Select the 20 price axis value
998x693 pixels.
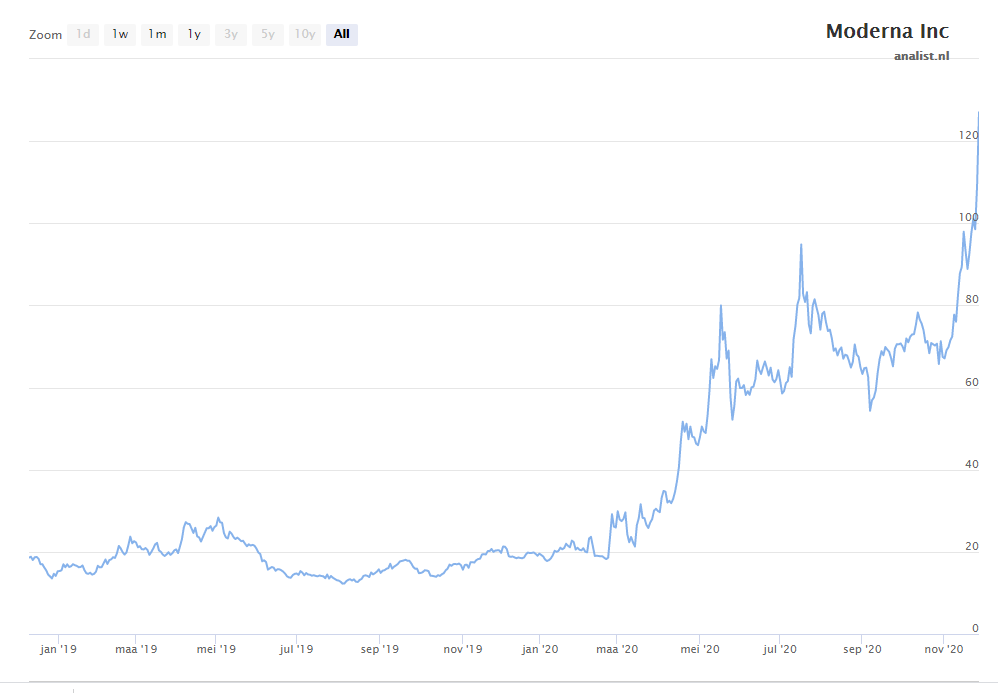(971, 546)
